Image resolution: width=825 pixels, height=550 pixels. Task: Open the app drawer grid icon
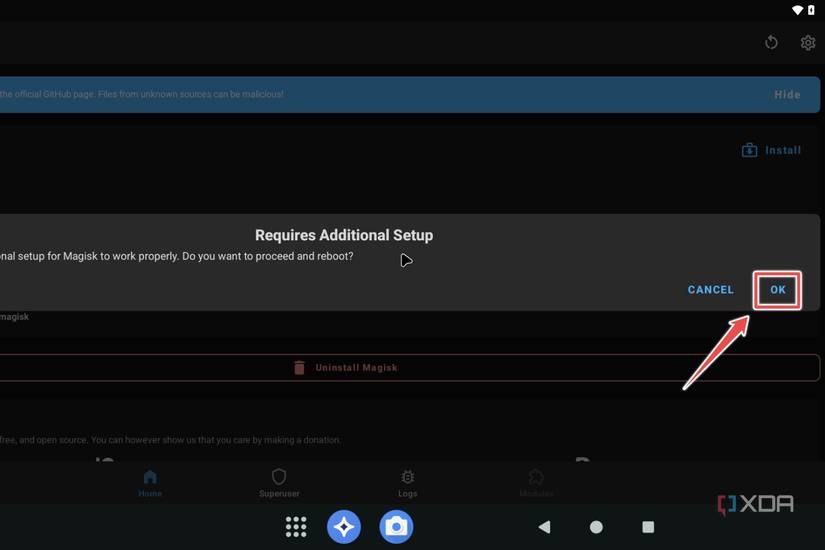coord(296,527)
